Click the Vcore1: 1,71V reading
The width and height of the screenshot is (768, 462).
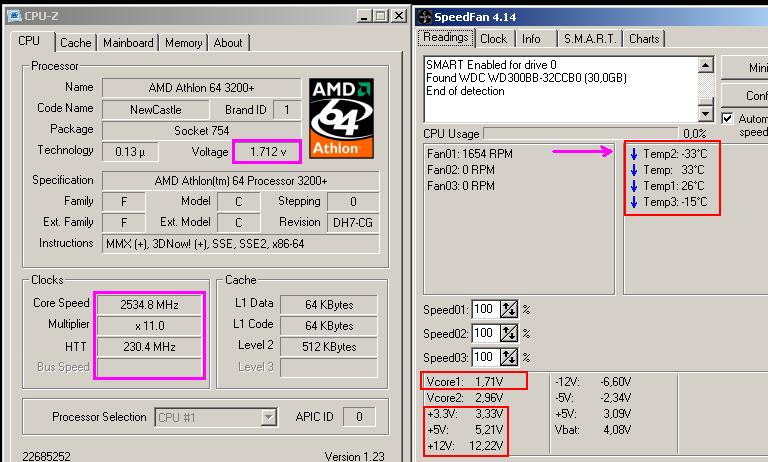click(465, 382)
